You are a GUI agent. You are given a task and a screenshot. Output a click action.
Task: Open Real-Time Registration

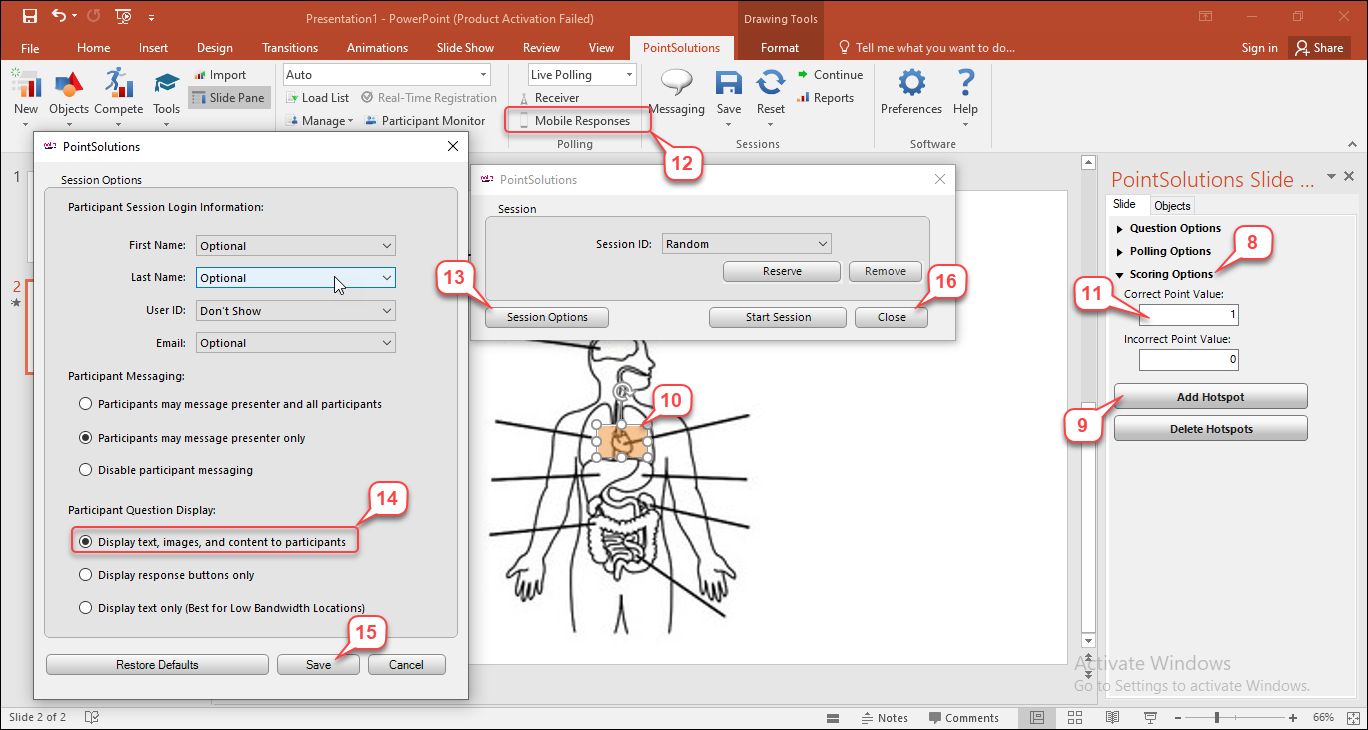coord(428,98)
